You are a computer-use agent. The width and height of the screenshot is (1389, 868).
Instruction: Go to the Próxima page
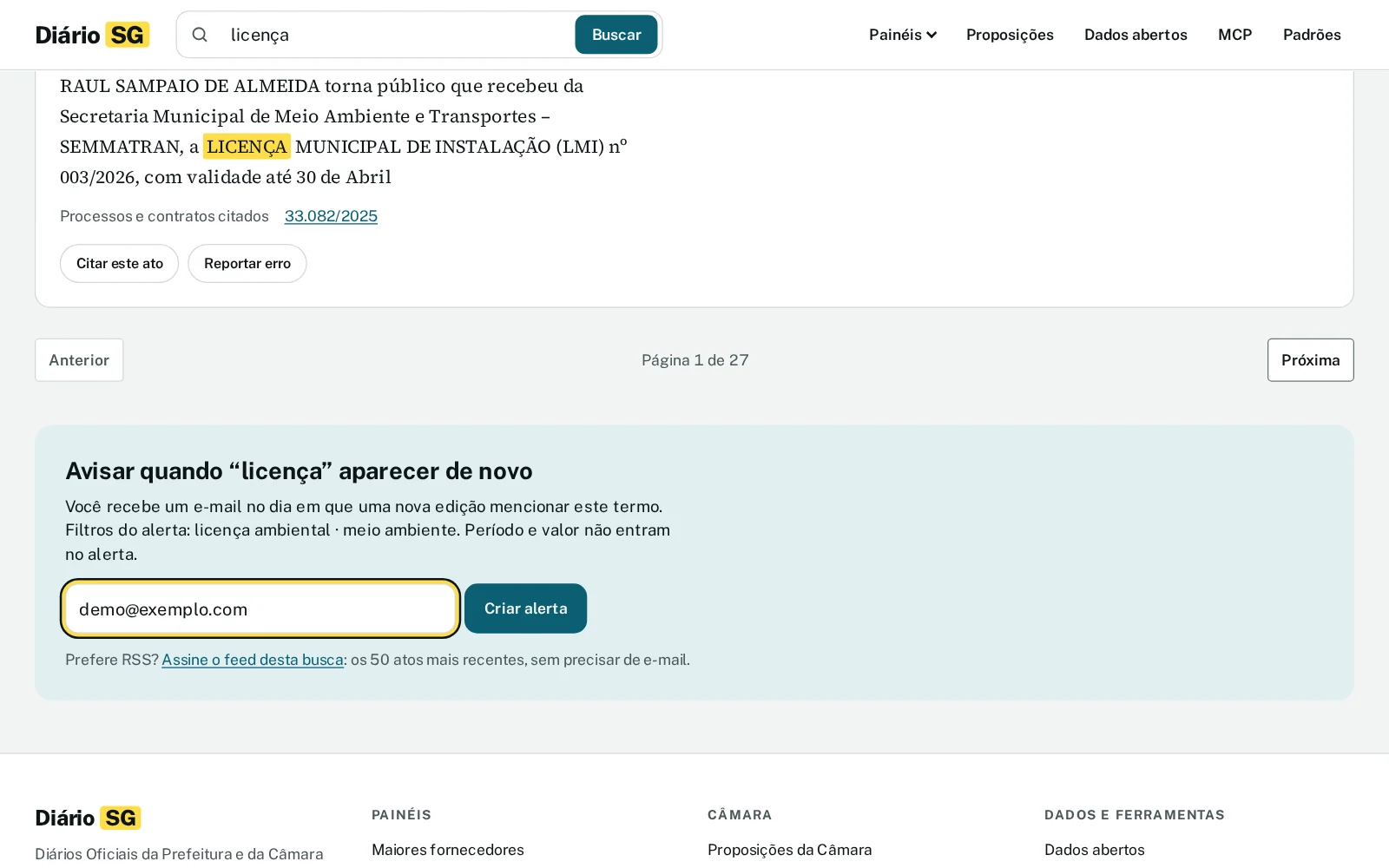pos(1310,360)
